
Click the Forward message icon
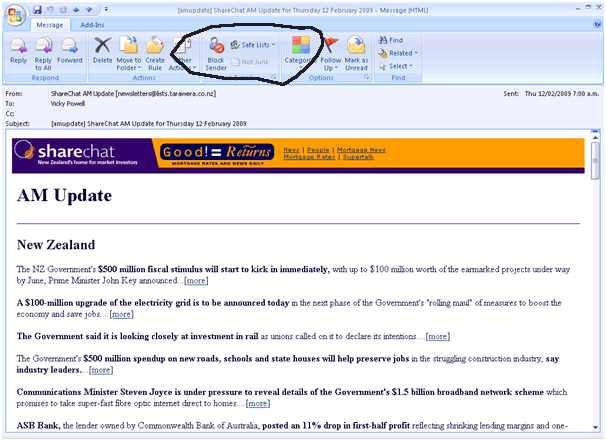click(x=69, y=50)
